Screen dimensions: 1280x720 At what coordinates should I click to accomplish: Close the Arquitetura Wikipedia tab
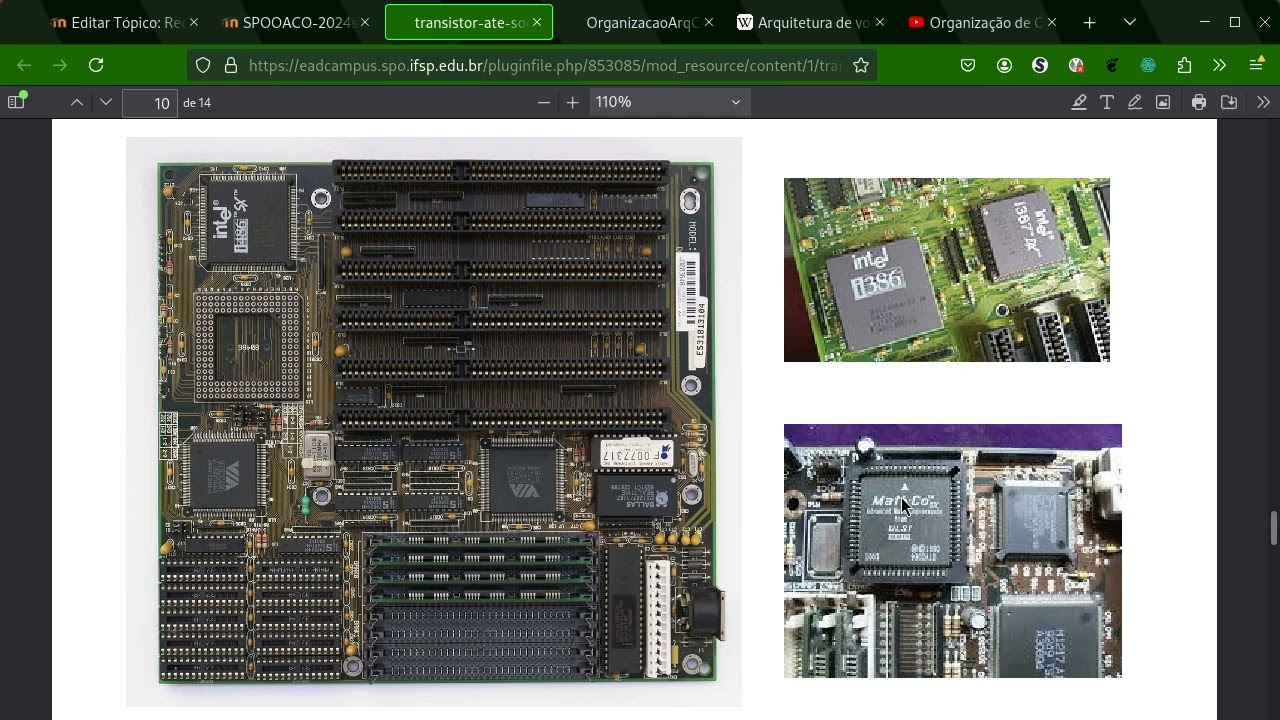(880, 22)
